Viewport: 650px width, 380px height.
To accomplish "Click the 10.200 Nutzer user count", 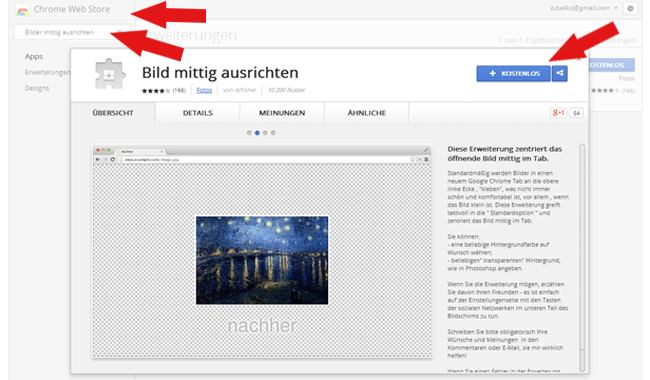I will 286,90.
